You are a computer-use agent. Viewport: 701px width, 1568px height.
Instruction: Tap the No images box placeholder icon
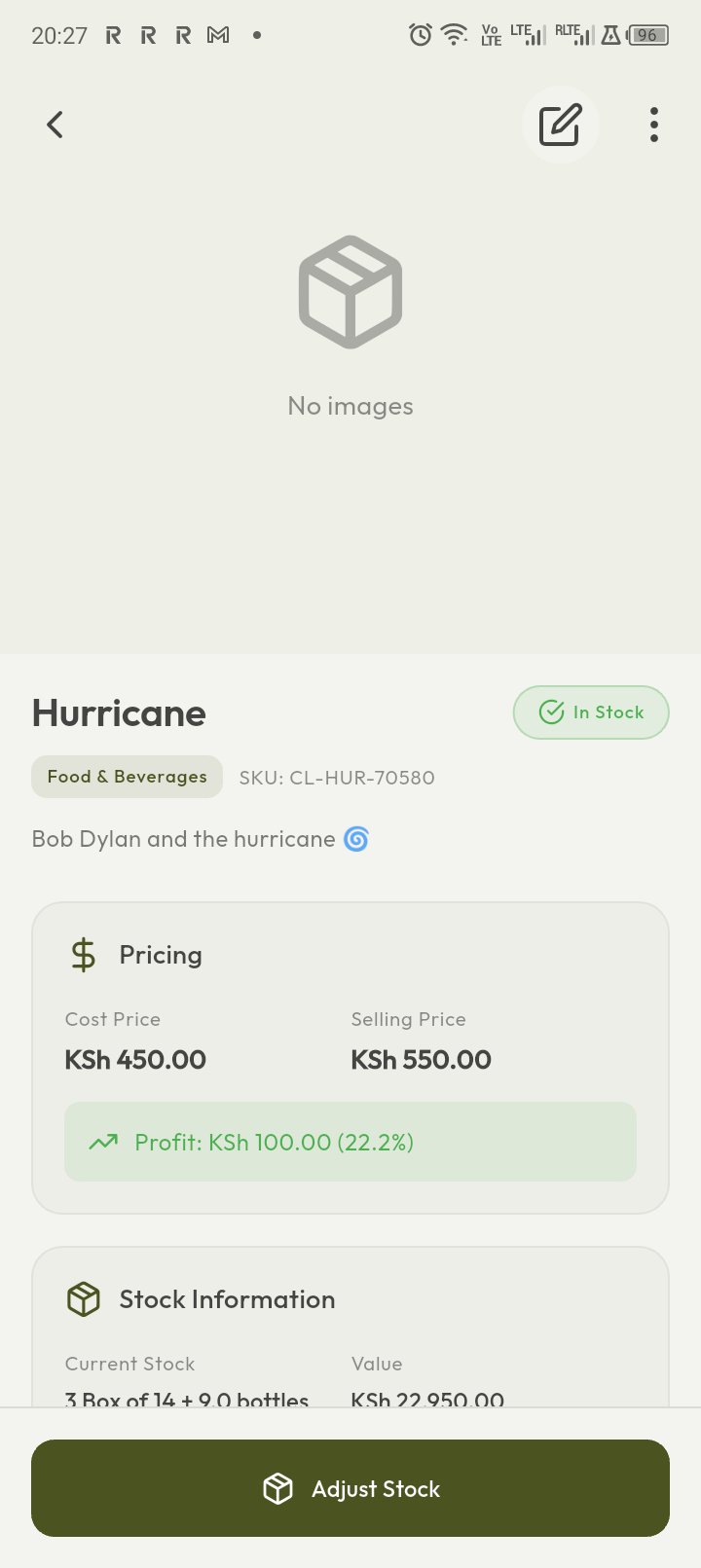[350, 292]
